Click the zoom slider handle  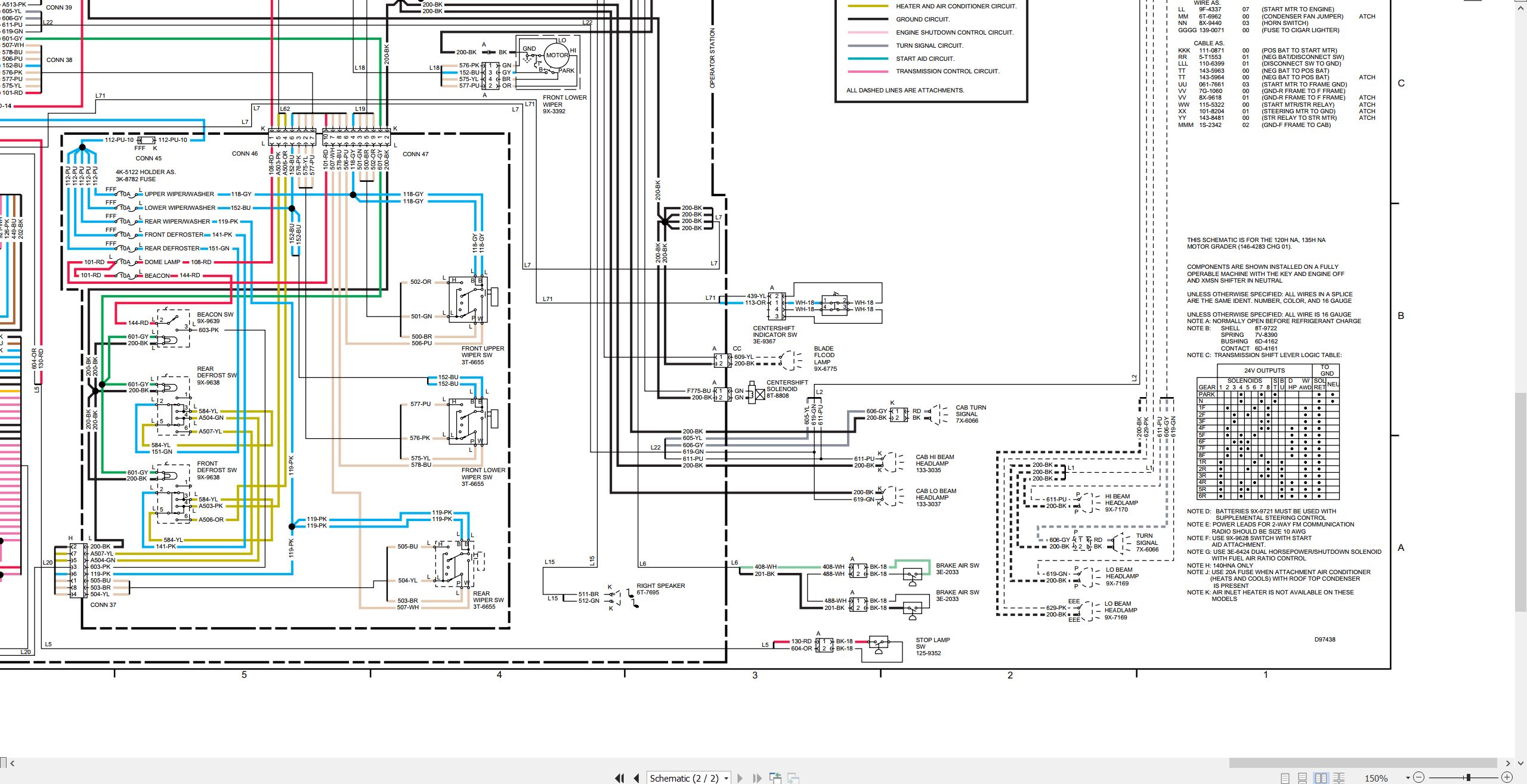1469,777
